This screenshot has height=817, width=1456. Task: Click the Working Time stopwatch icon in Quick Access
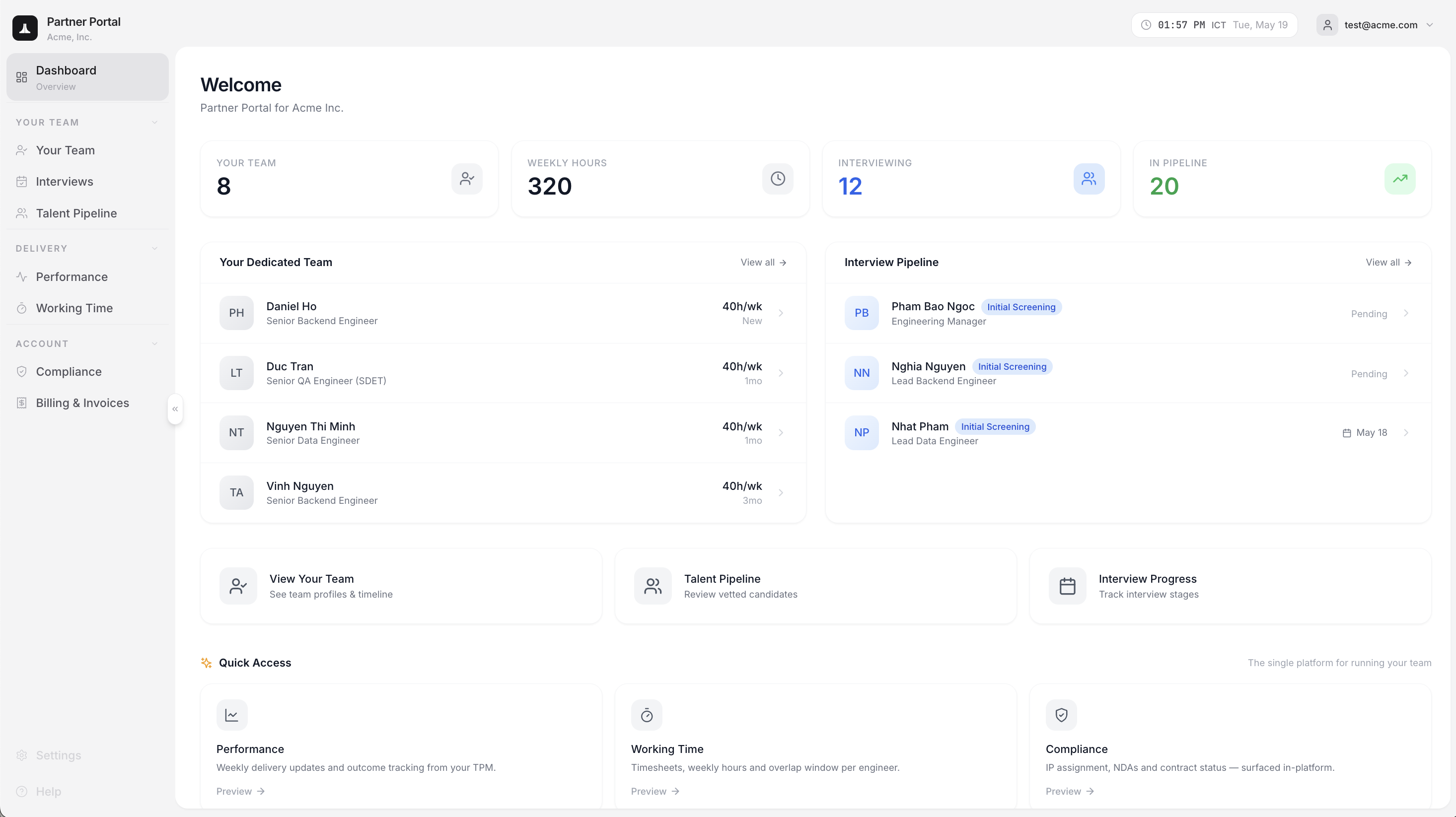tap(647, 715)
